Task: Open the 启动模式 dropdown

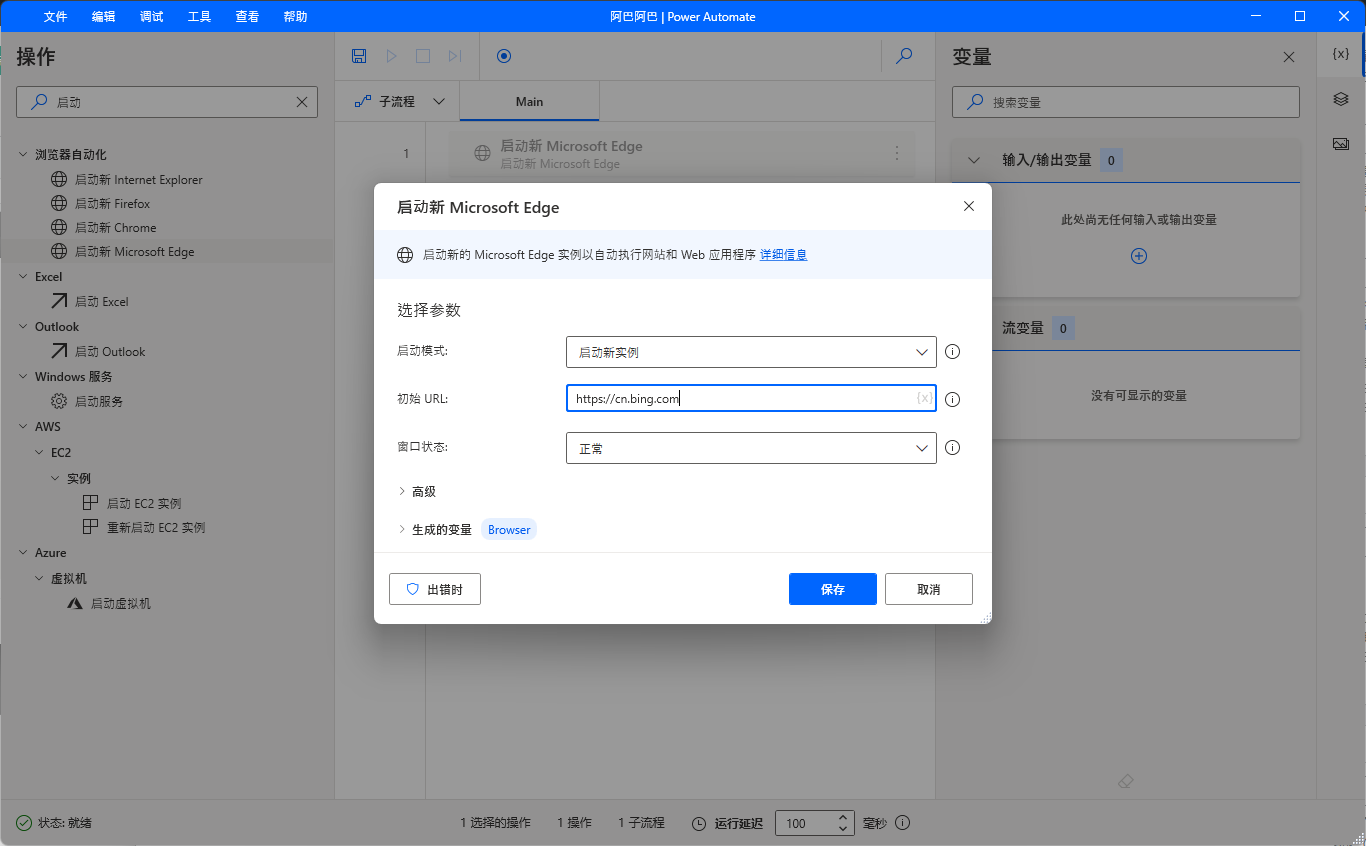Action: [751, 352]
